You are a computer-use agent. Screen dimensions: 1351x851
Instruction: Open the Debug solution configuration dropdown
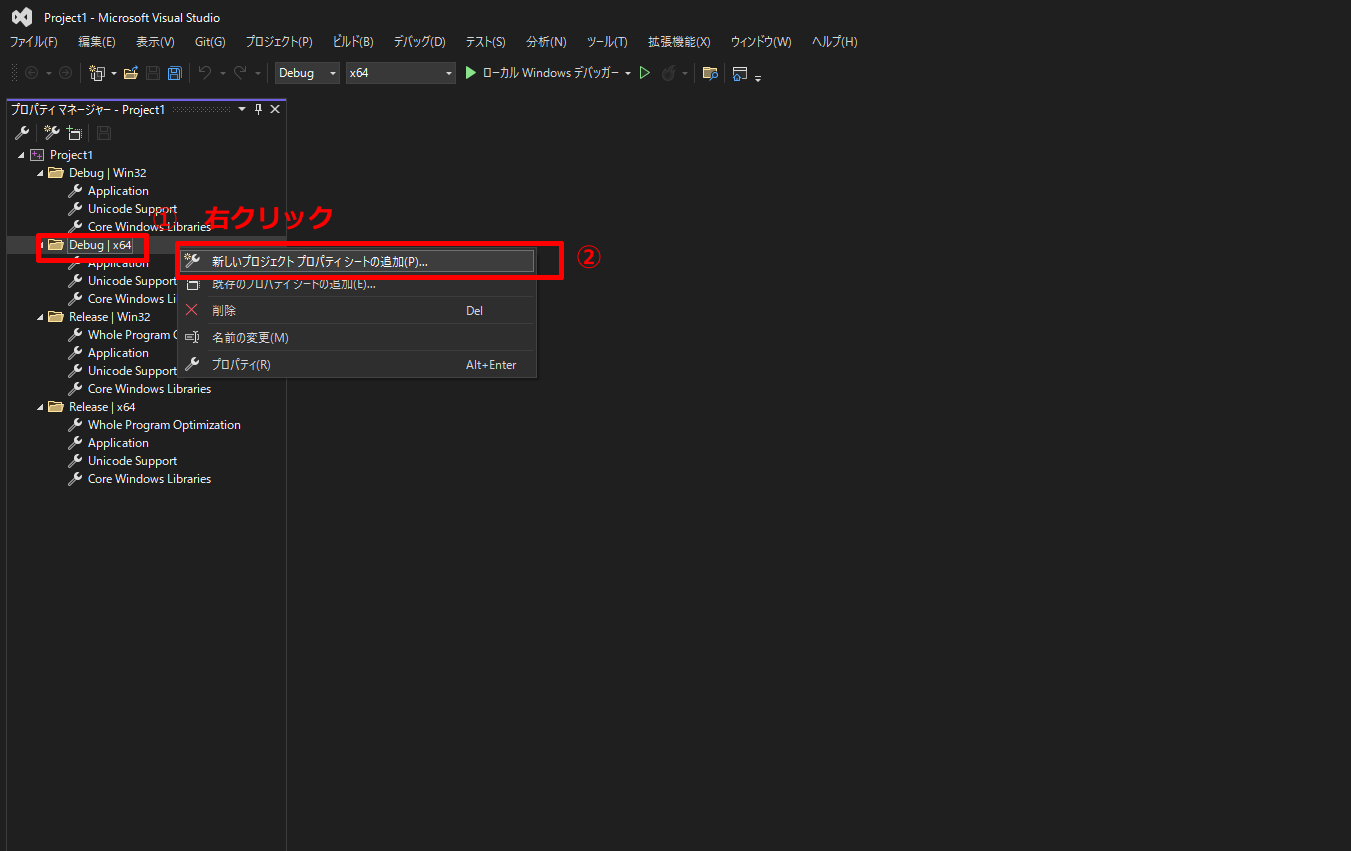pos(307,73)
